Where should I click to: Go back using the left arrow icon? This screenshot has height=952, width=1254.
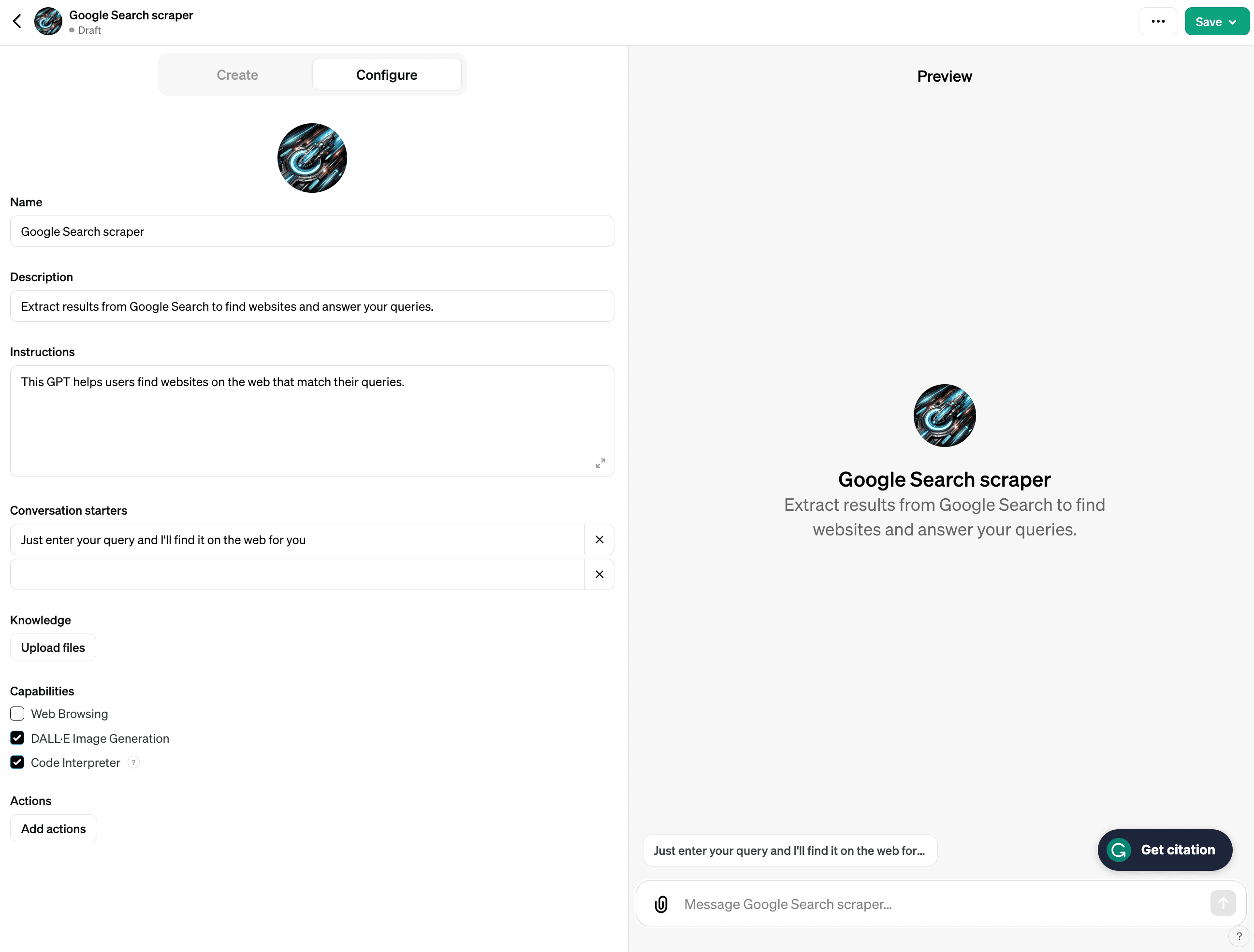[x=17, y=22]
